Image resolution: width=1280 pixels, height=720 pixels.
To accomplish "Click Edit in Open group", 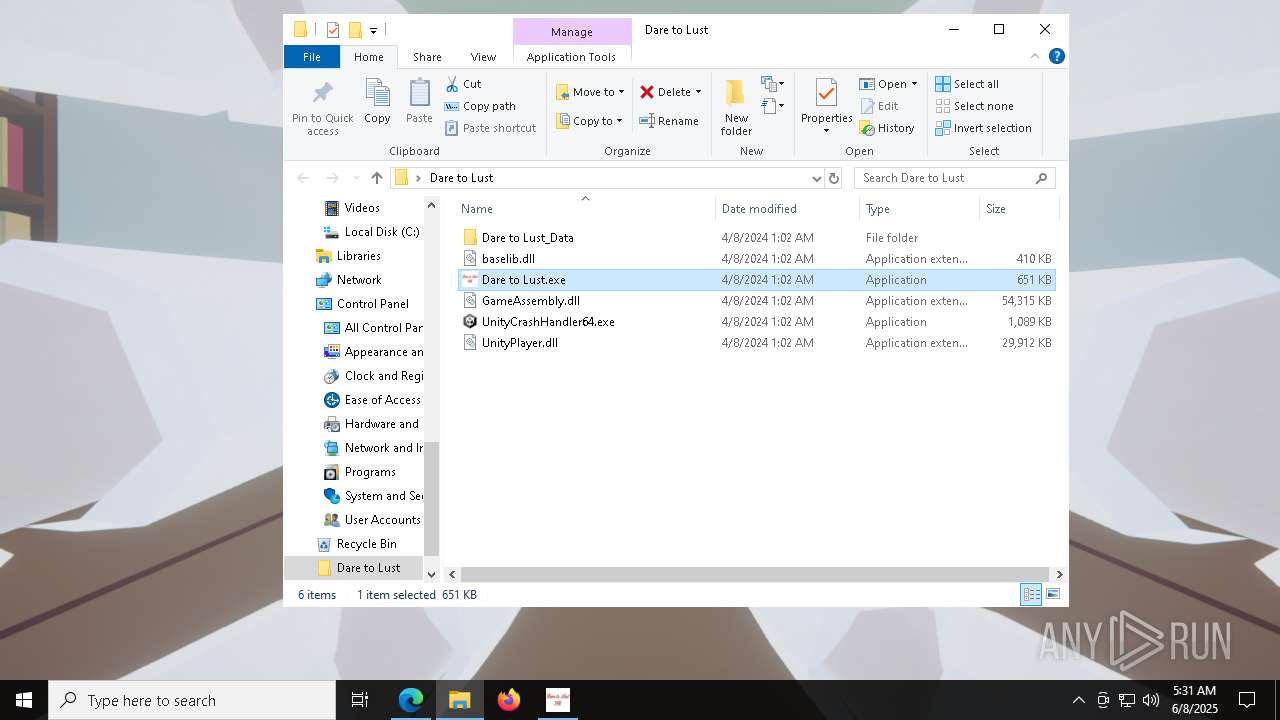I will coord(878,106).
